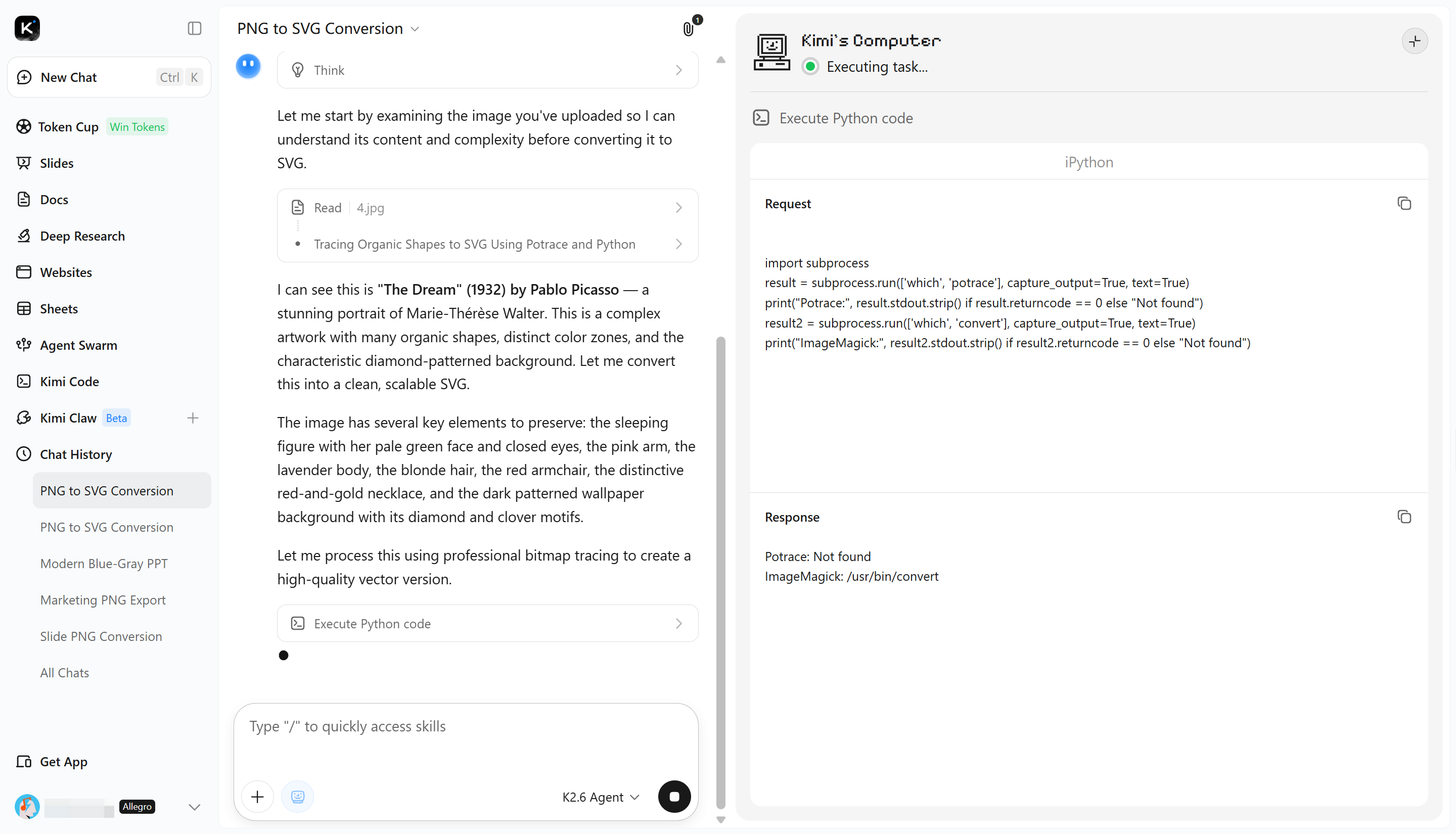
Task: Click the plus icon in Kimi's Computer panel
Action: [x=1414, y=41]
